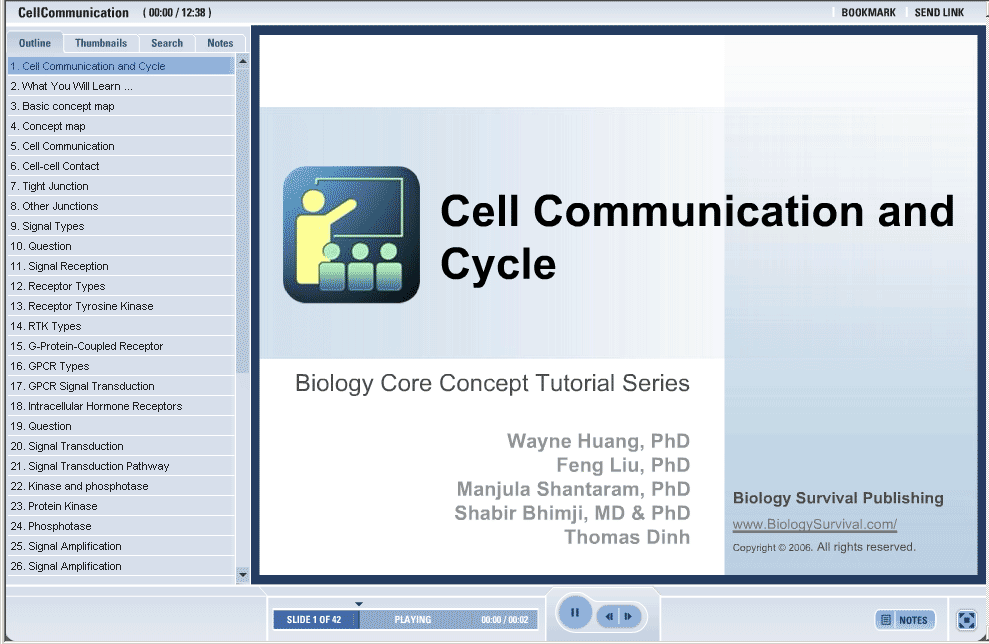This screenshot has height=644, width=989.
Task: Select the Notes tab in sidebar
Action: point(220,43)
